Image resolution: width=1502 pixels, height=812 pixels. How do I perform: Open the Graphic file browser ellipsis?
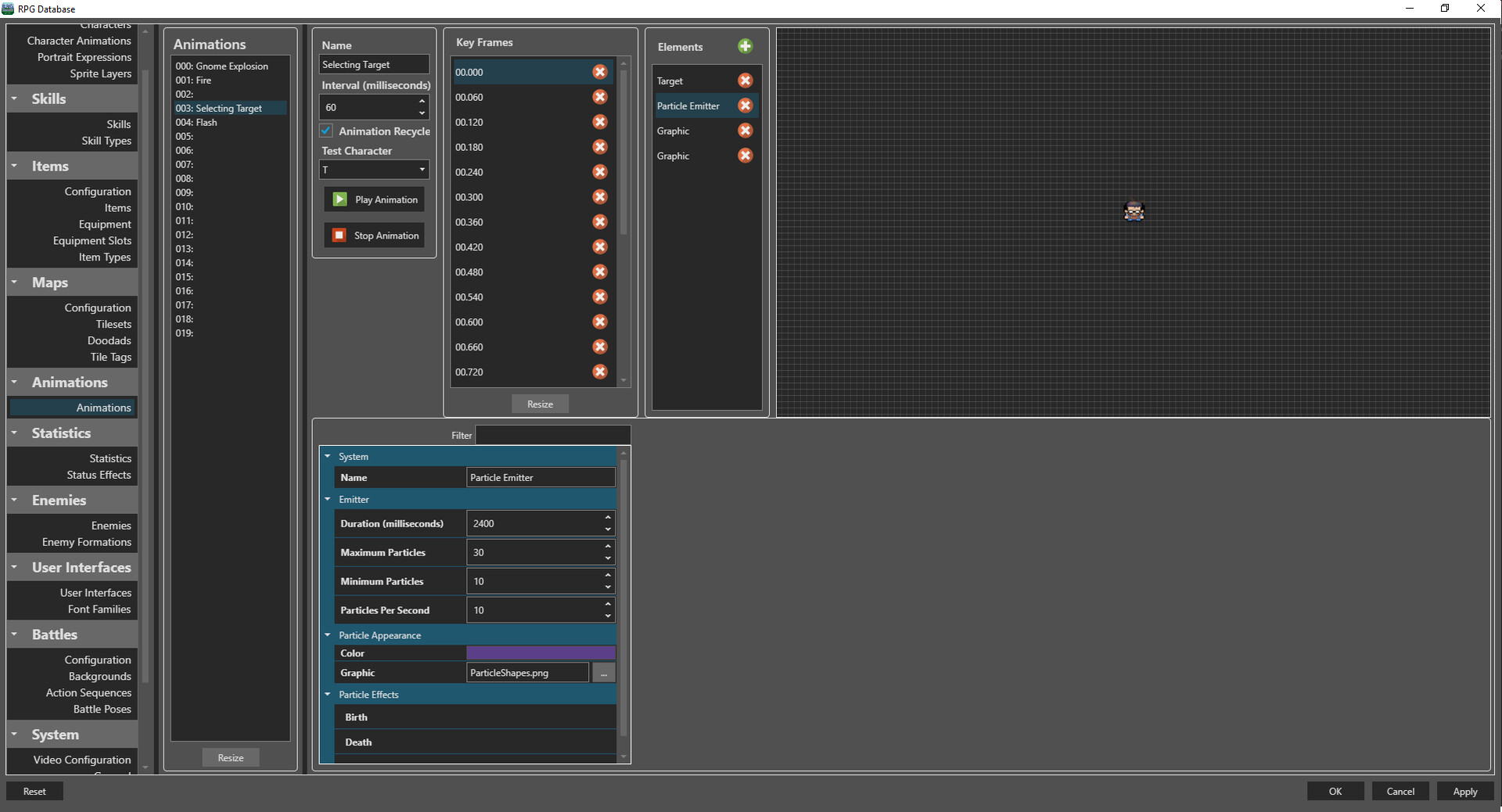(x=602, y=672)
